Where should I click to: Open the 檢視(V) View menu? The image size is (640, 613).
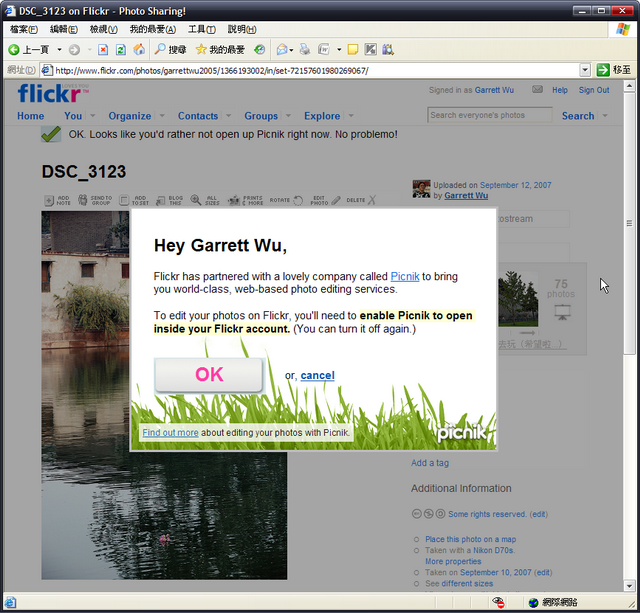(x=104, y=29)
